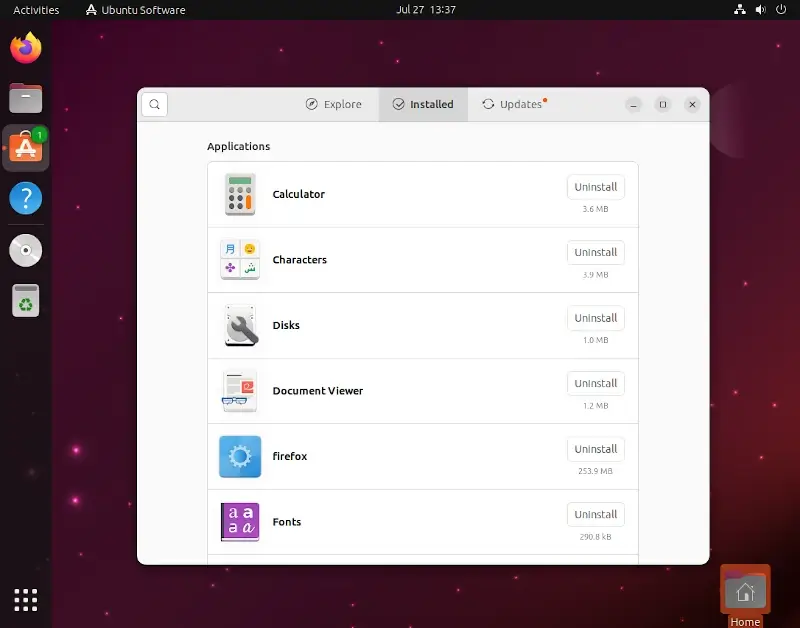The height and width of the screenshot is (628, 800).
Task: Open the Document Viewer entry name
Action: [x=318, y=391]
